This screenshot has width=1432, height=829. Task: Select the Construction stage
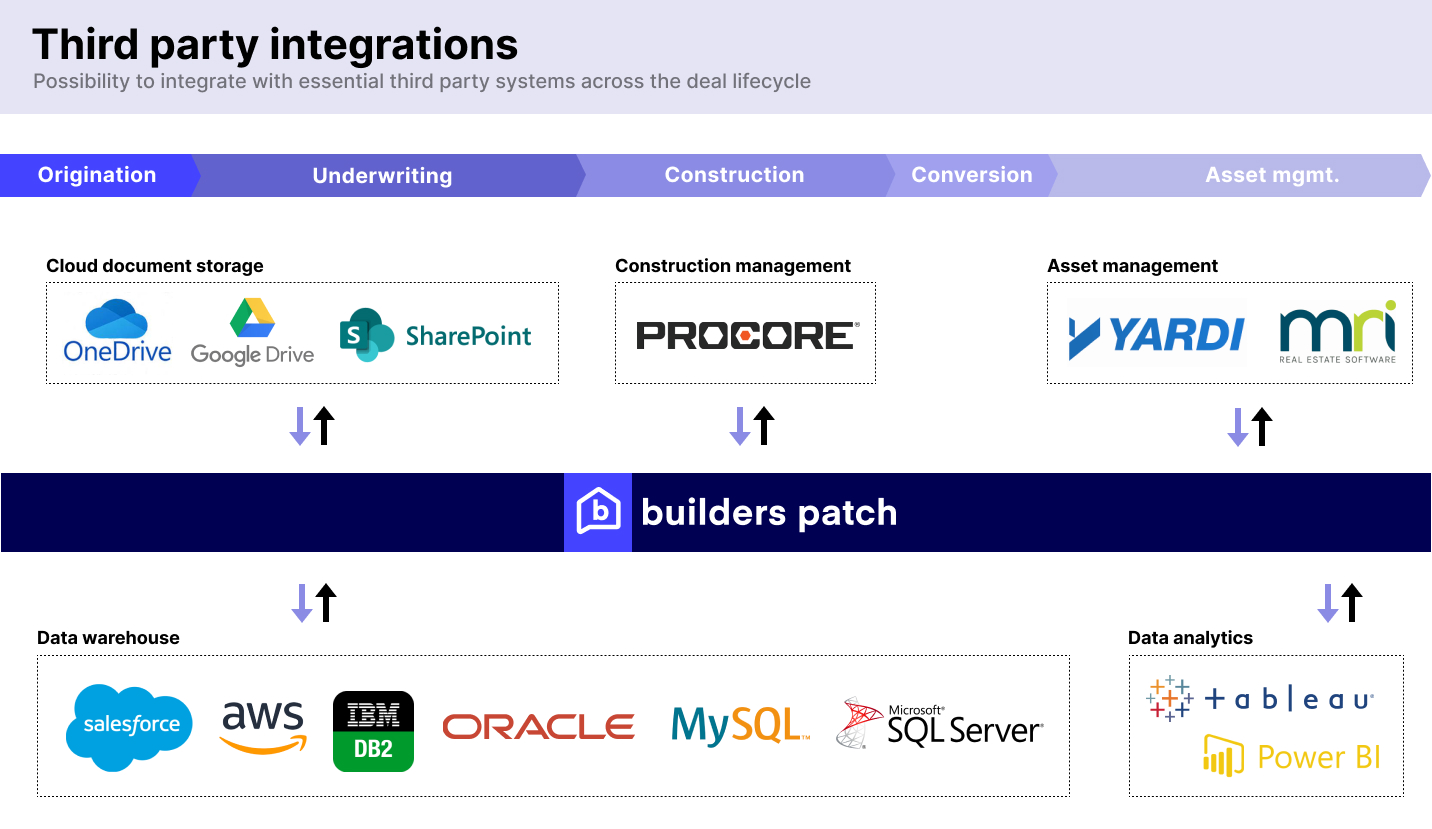click(x=735, y=175)
